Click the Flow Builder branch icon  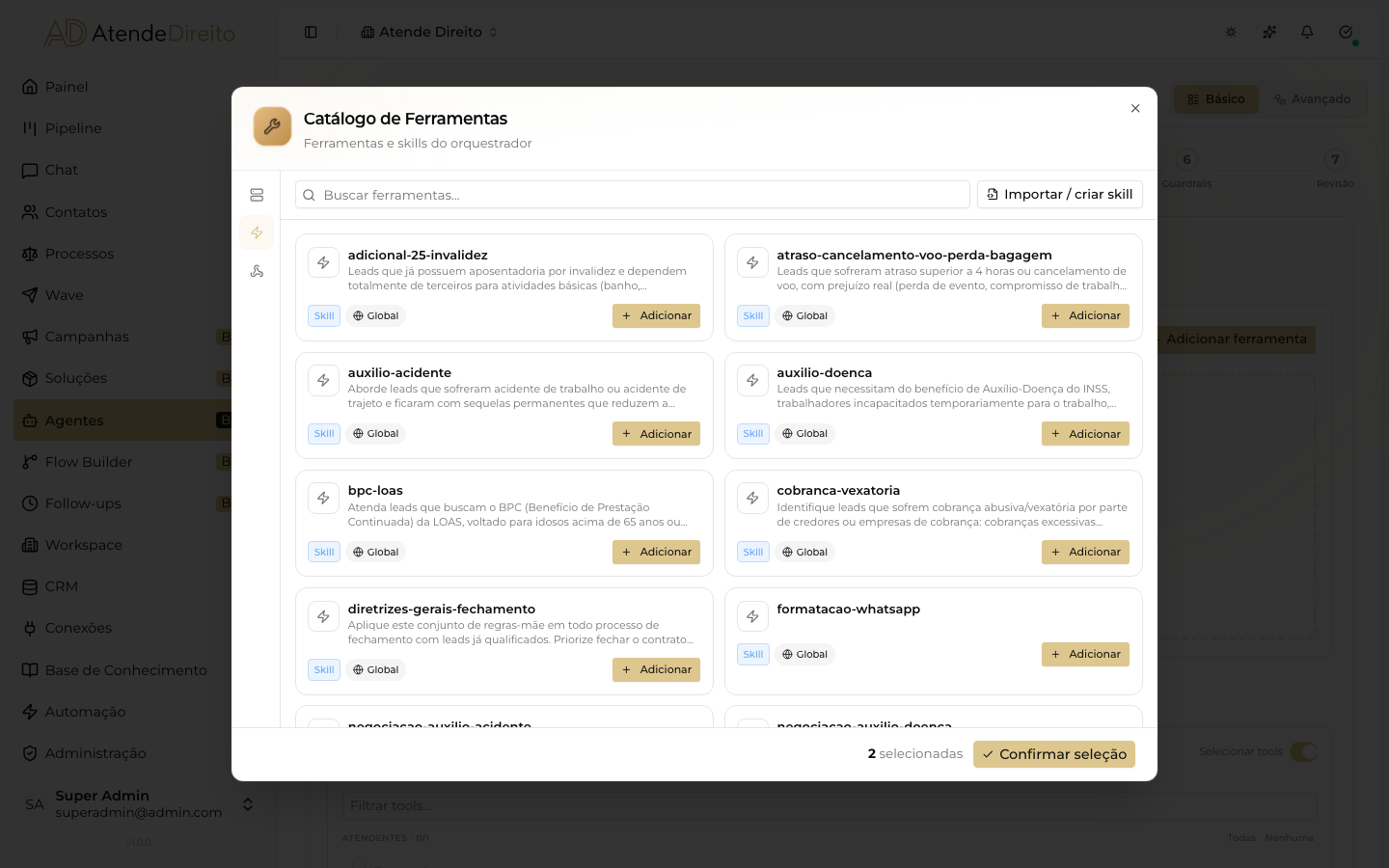[x=30, y=462]
